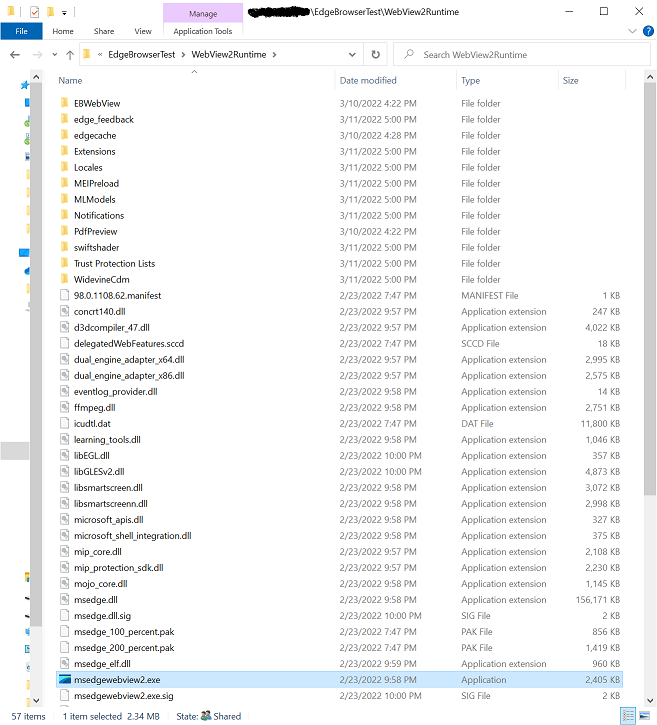Select the PdfPreview folder
Viewport: 657px width, 725px height.
click(95, 231)
